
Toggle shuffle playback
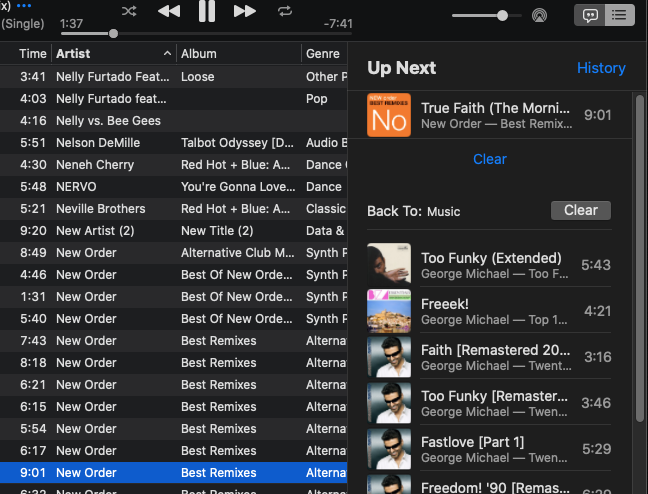(129, 11)
